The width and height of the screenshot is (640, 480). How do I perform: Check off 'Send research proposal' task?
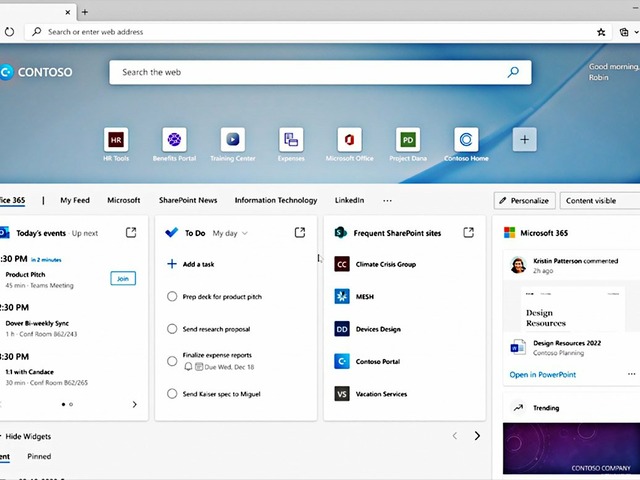(x=172, y=329)
